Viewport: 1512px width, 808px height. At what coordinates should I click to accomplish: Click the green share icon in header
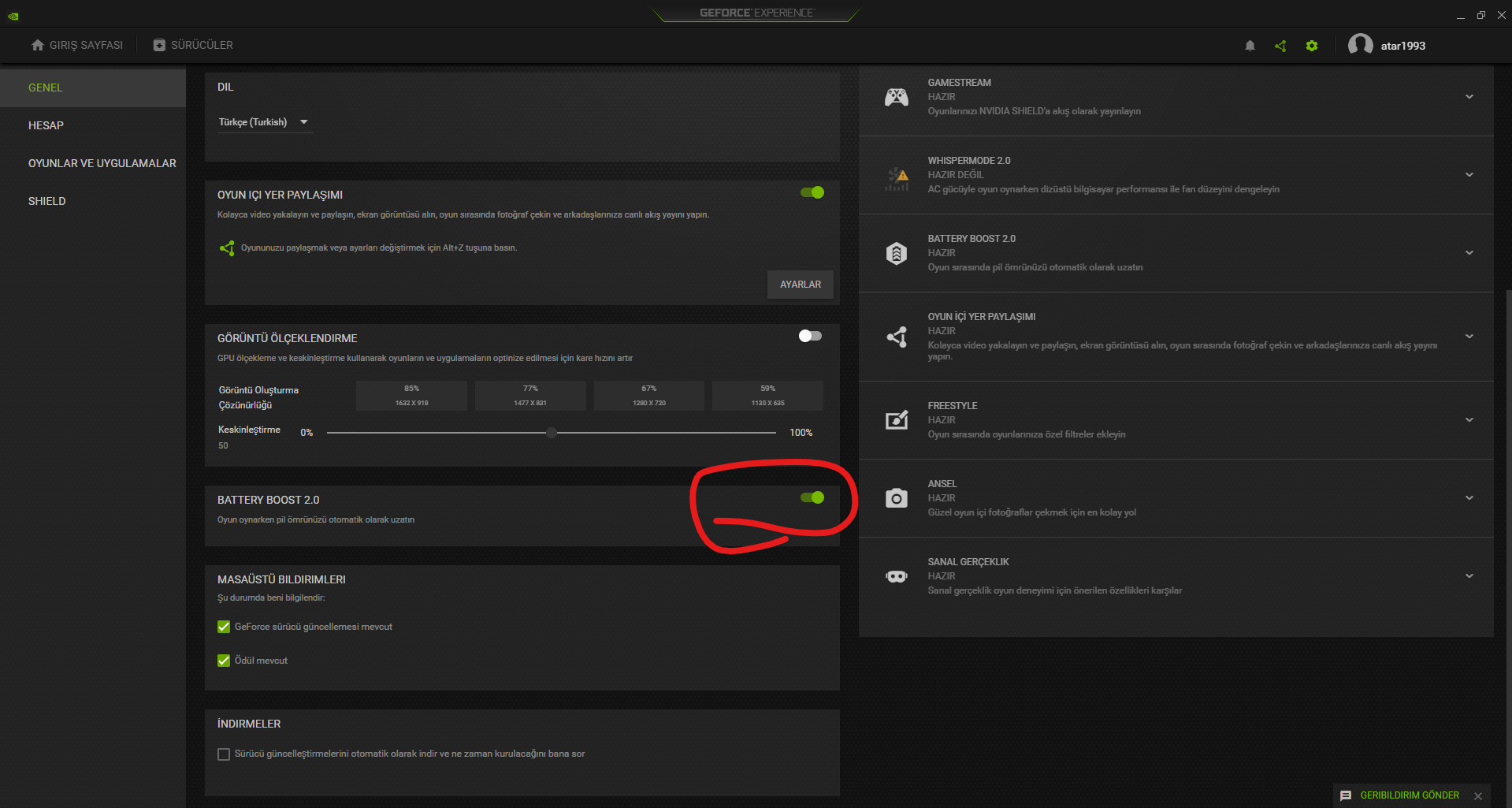pyautogui.click(x=1280, y=46)
